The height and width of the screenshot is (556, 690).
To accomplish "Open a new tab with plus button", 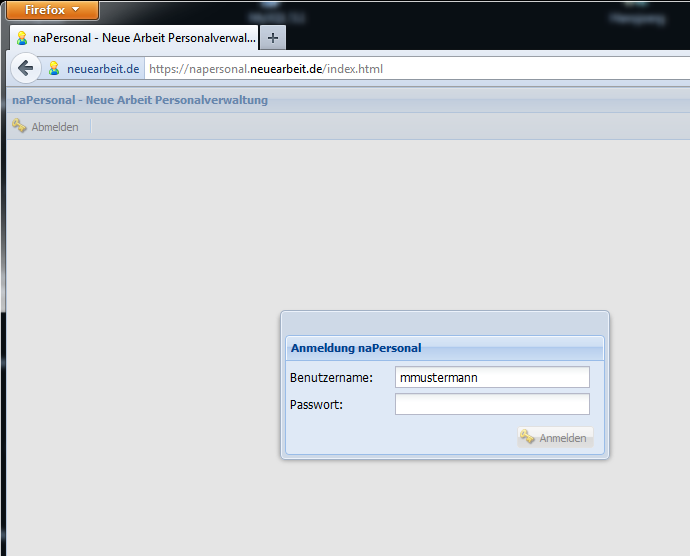I will (x=273, y=38).
